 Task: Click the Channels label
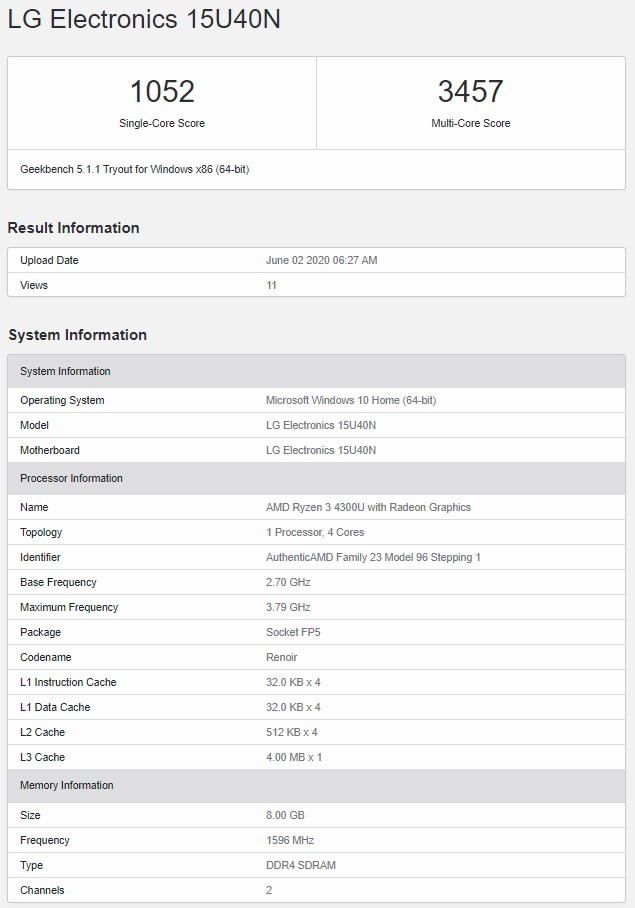point(42,890)
